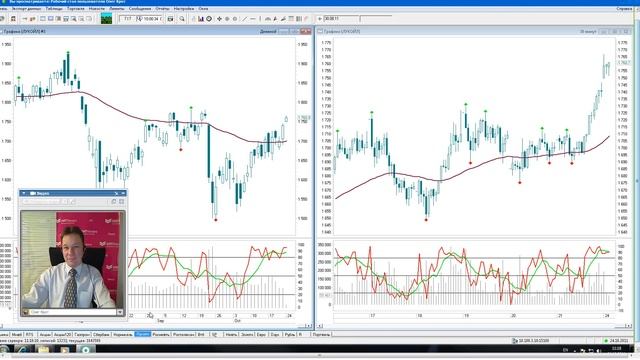Select the crosshair cursor tool

219,19
